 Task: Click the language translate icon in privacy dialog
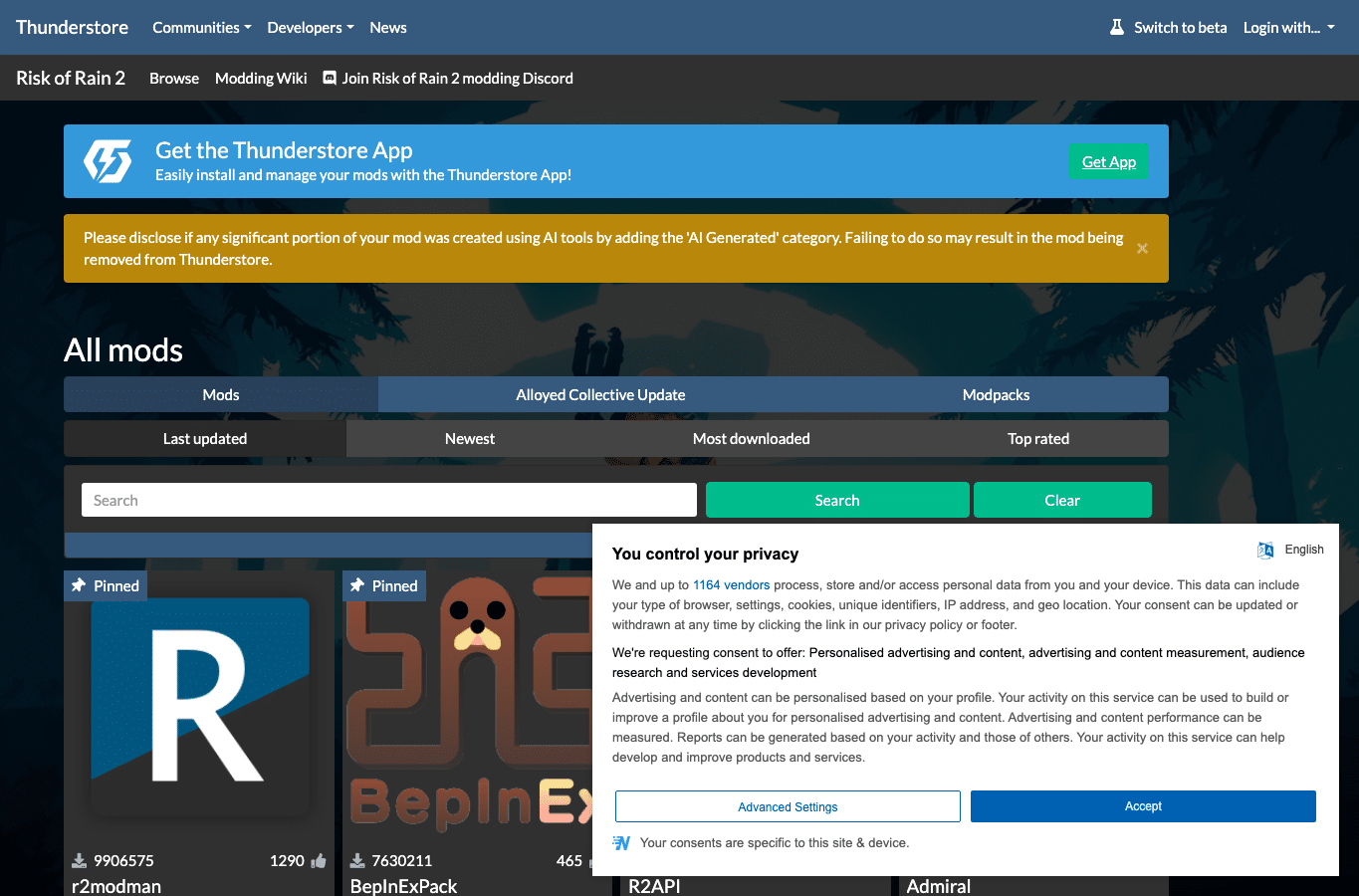(1265, 550)
